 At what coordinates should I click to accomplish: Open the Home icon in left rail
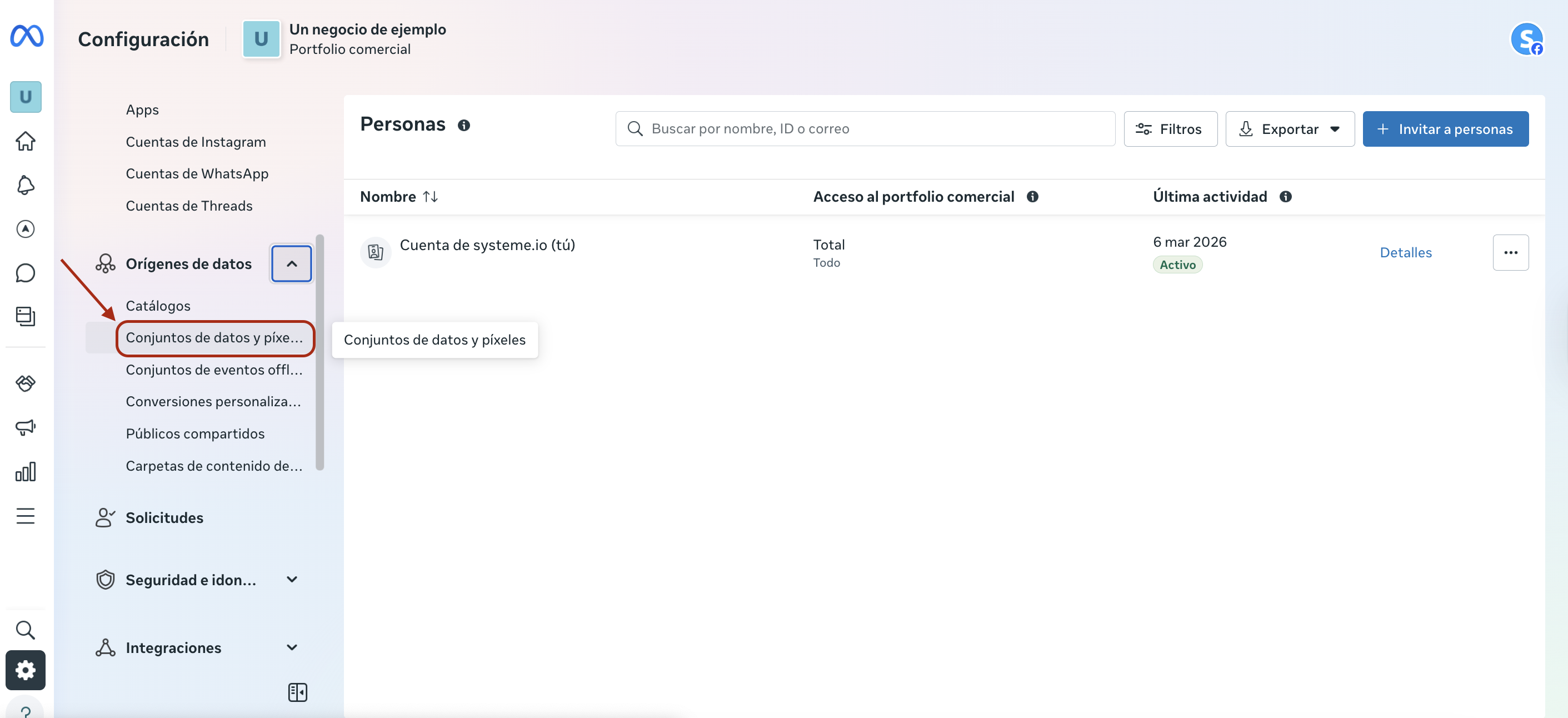(25, 141)
